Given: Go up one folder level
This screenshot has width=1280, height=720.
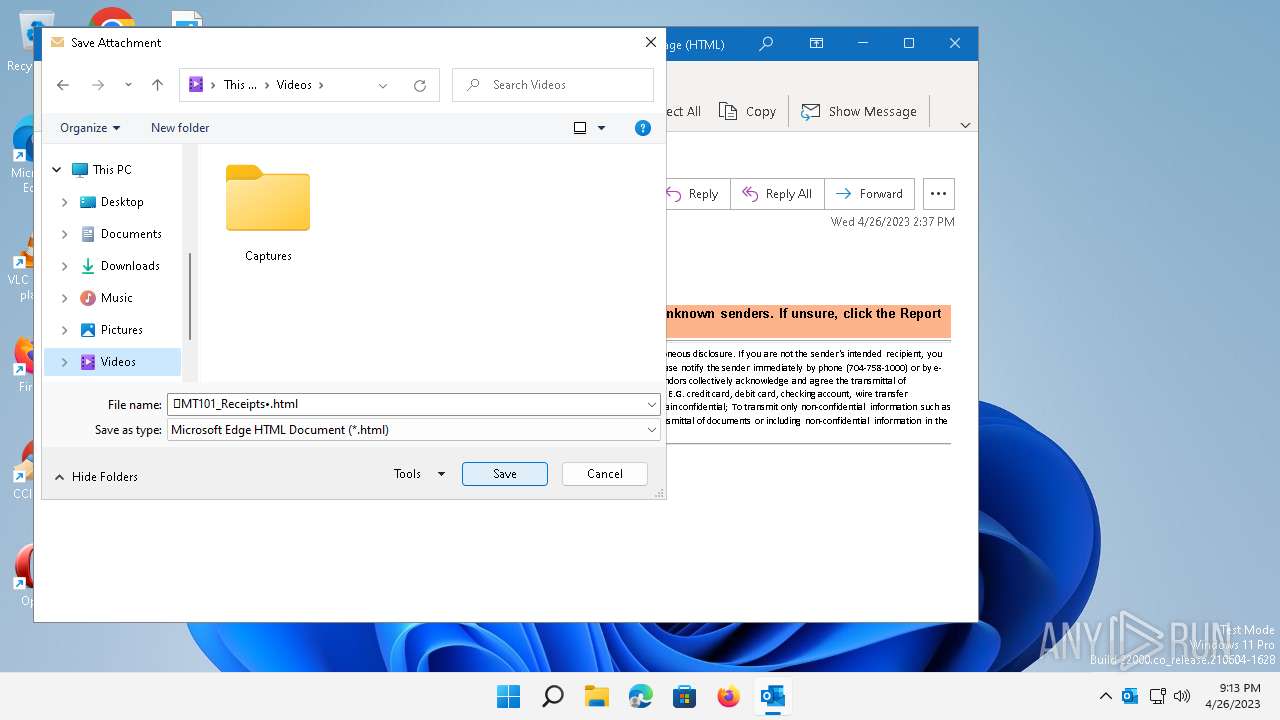Looking at the screenshot, I should 157,85.
